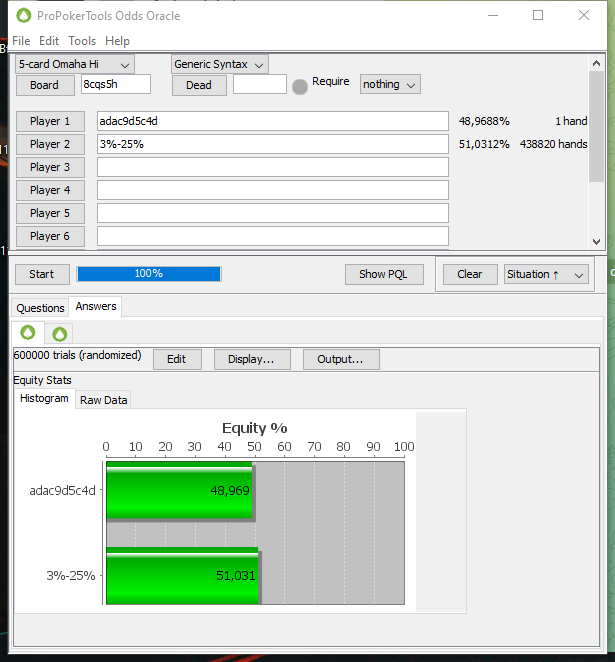Click the 48,9688% equity value
Screen dimensions: 615x662
point(484,121)
